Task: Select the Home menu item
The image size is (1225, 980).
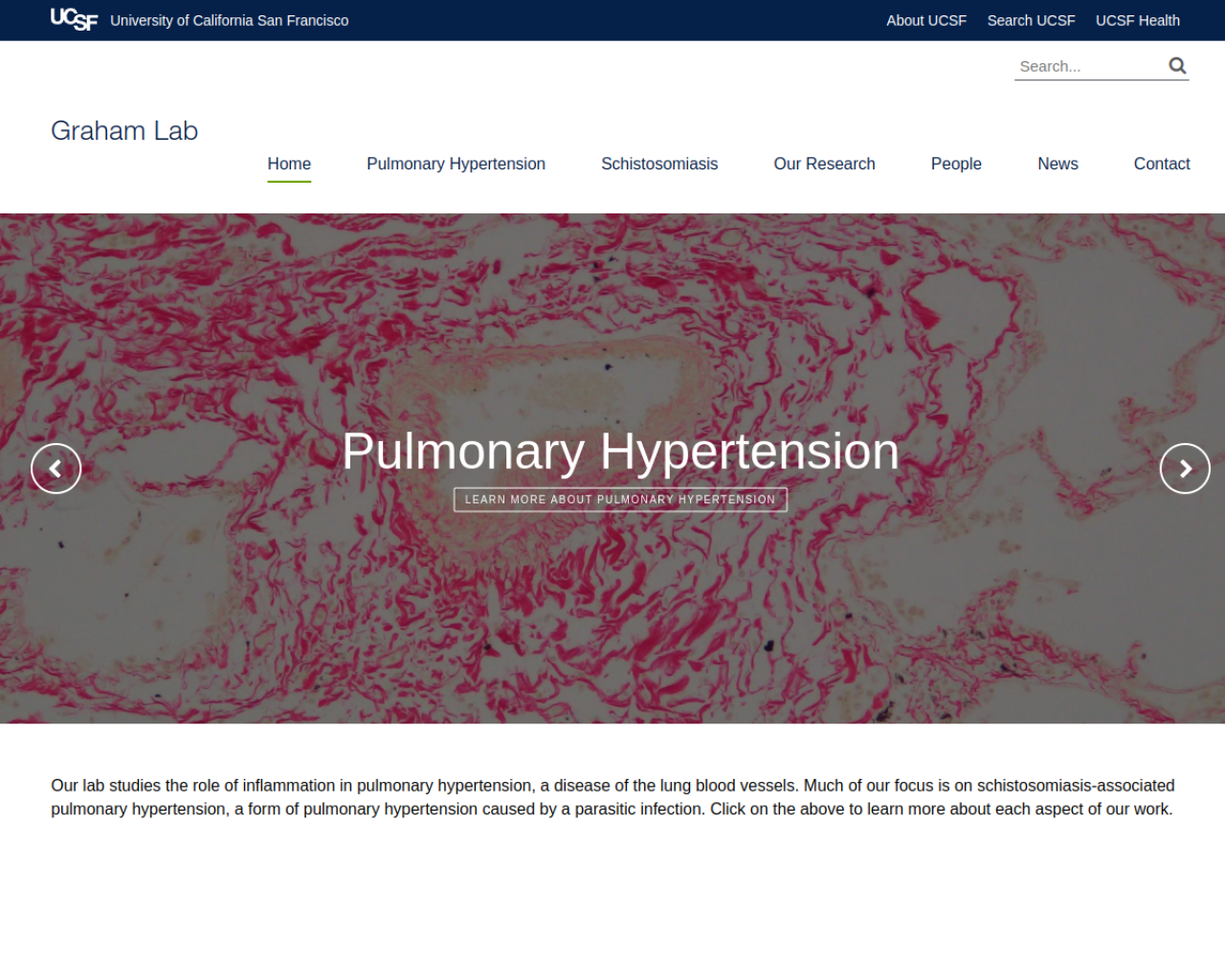Action: [x=289, y=164]
